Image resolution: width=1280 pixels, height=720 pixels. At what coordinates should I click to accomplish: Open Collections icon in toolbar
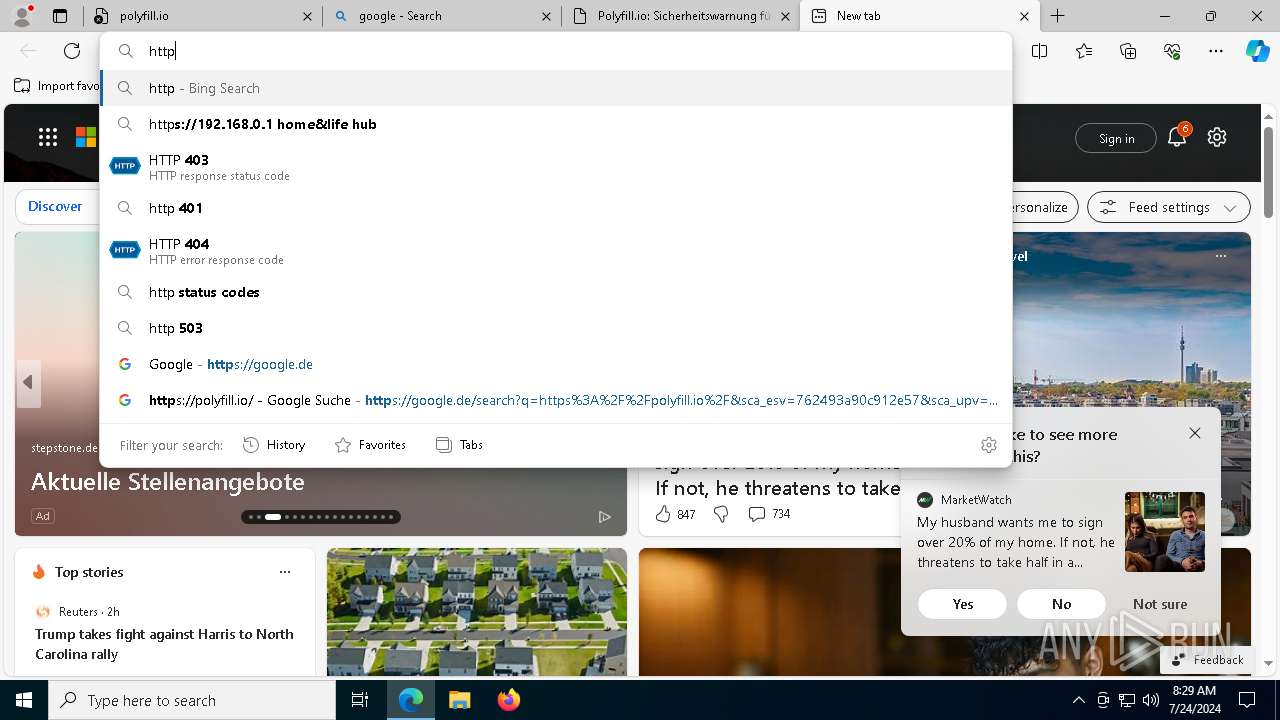coord(1128,51)
